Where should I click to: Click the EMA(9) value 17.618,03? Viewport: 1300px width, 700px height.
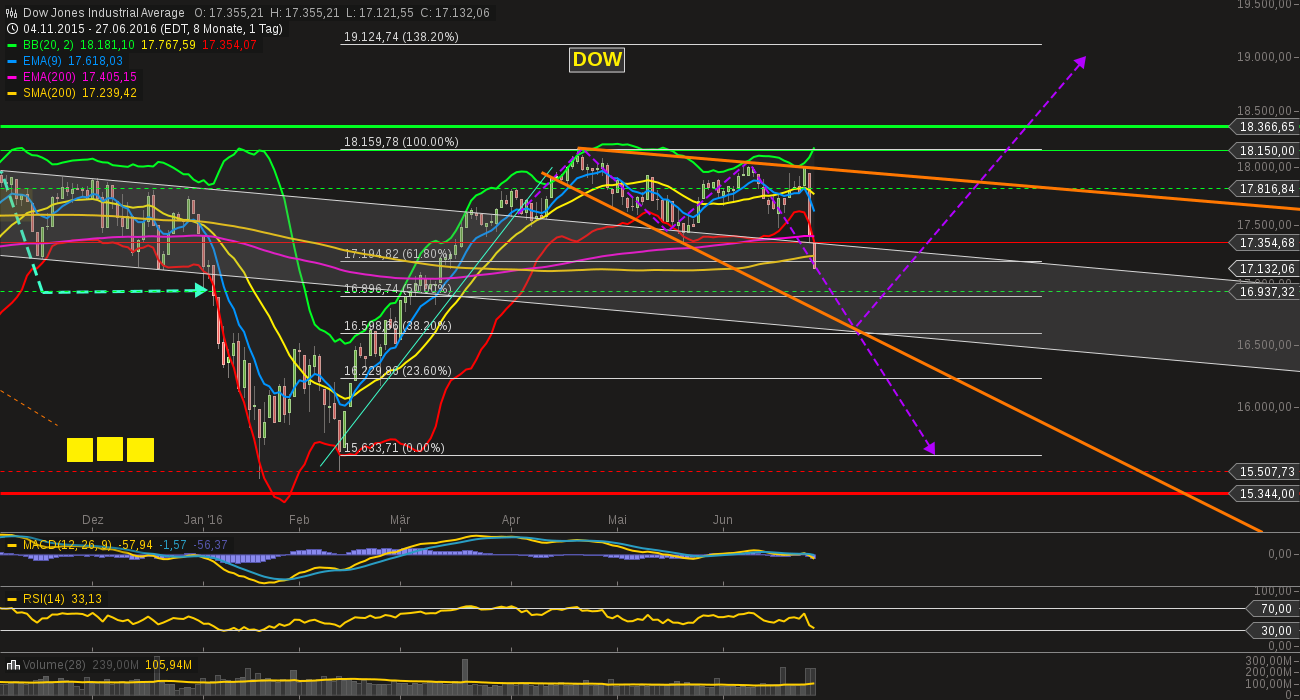(96, 61)
